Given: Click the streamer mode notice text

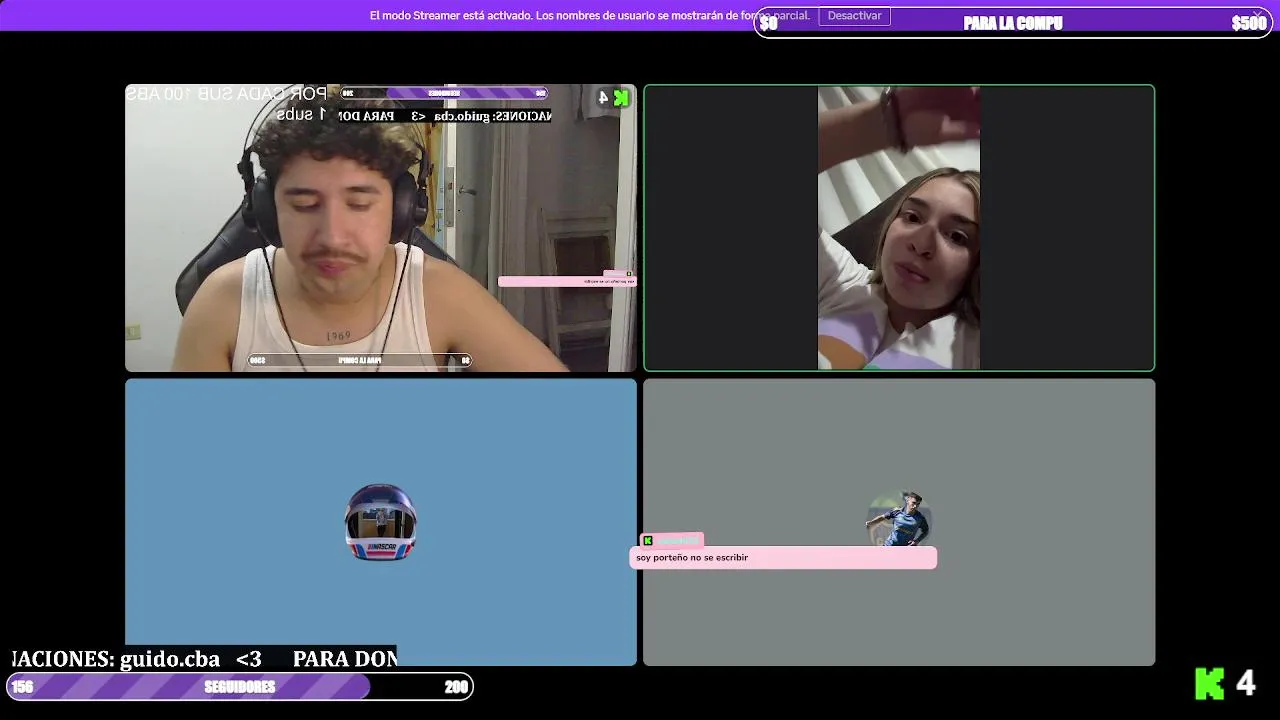Looking at the screenshot, I should [590, 16].
